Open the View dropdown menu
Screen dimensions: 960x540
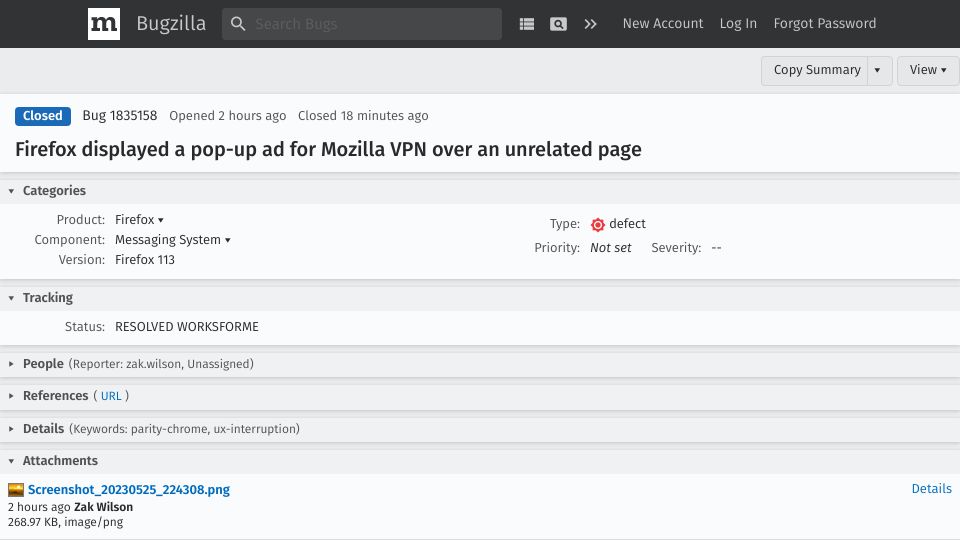pos(928,70)
